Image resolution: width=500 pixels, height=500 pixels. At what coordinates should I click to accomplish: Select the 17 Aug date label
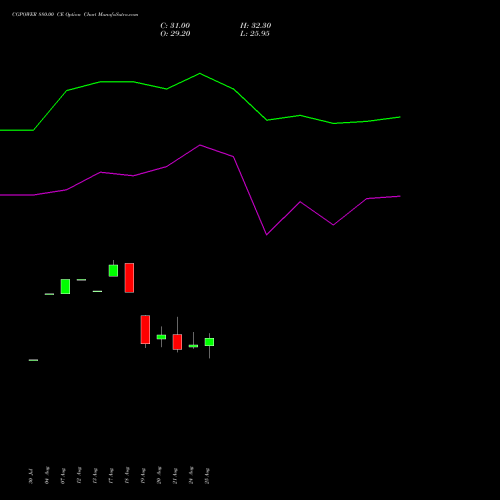coord(111,476)
